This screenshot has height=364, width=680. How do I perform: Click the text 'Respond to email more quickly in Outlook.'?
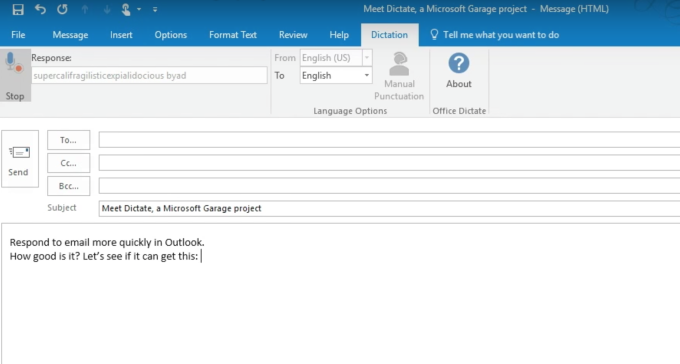[107, 242]
